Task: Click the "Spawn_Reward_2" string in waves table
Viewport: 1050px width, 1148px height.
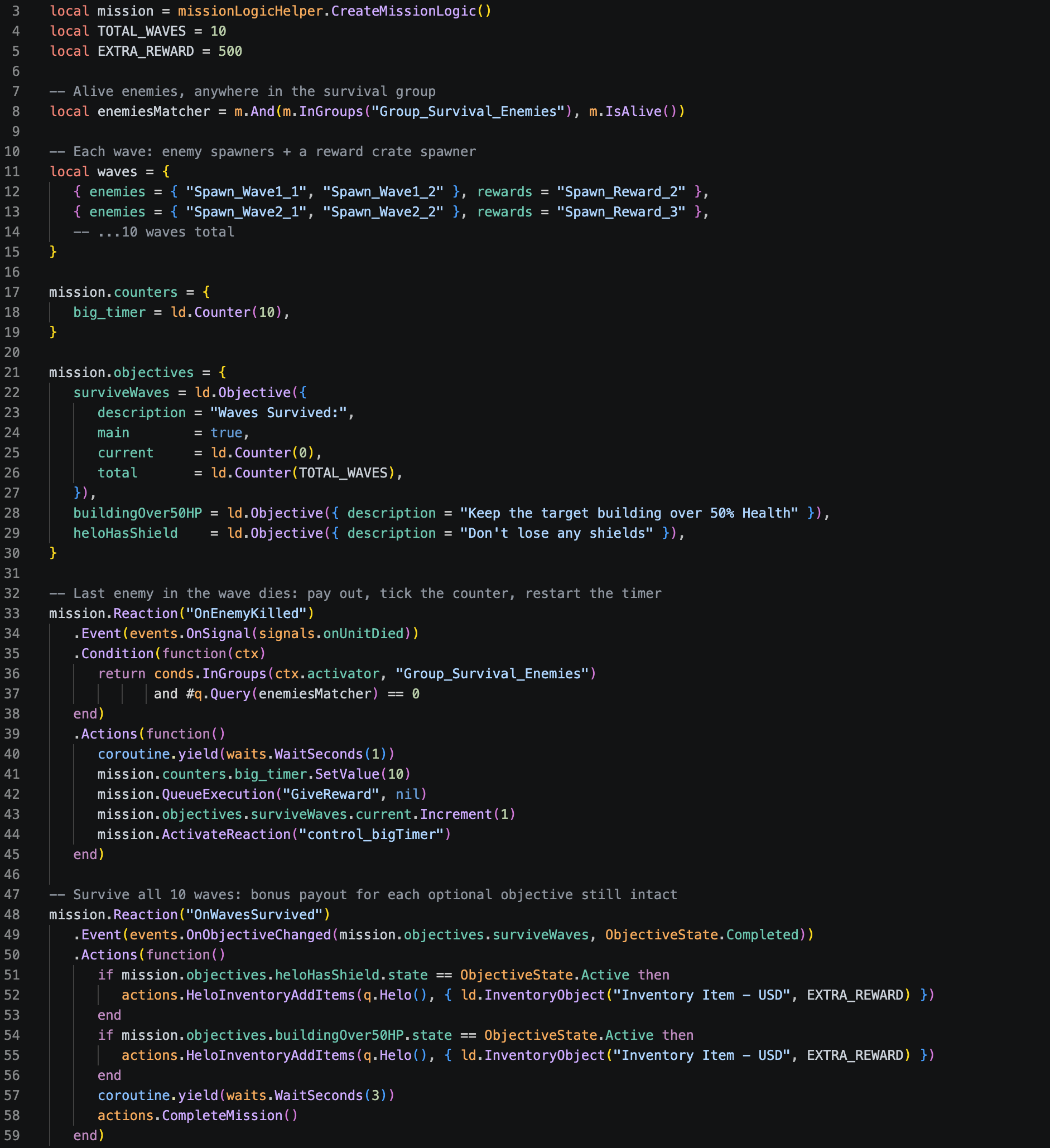Action: click(x=620, y=192)
